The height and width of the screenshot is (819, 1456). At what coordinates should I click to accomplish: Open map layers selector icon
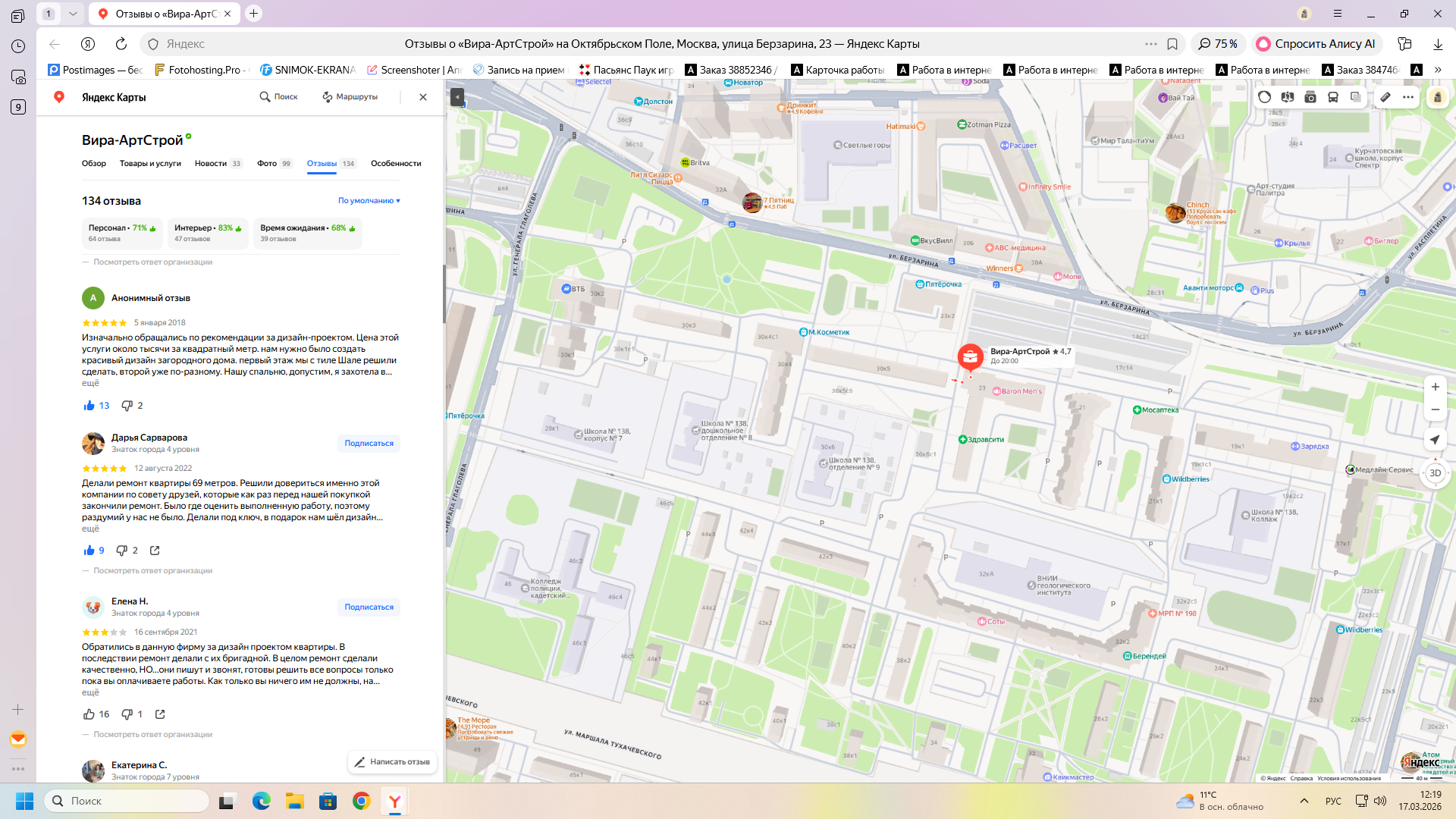point(1355,97)
